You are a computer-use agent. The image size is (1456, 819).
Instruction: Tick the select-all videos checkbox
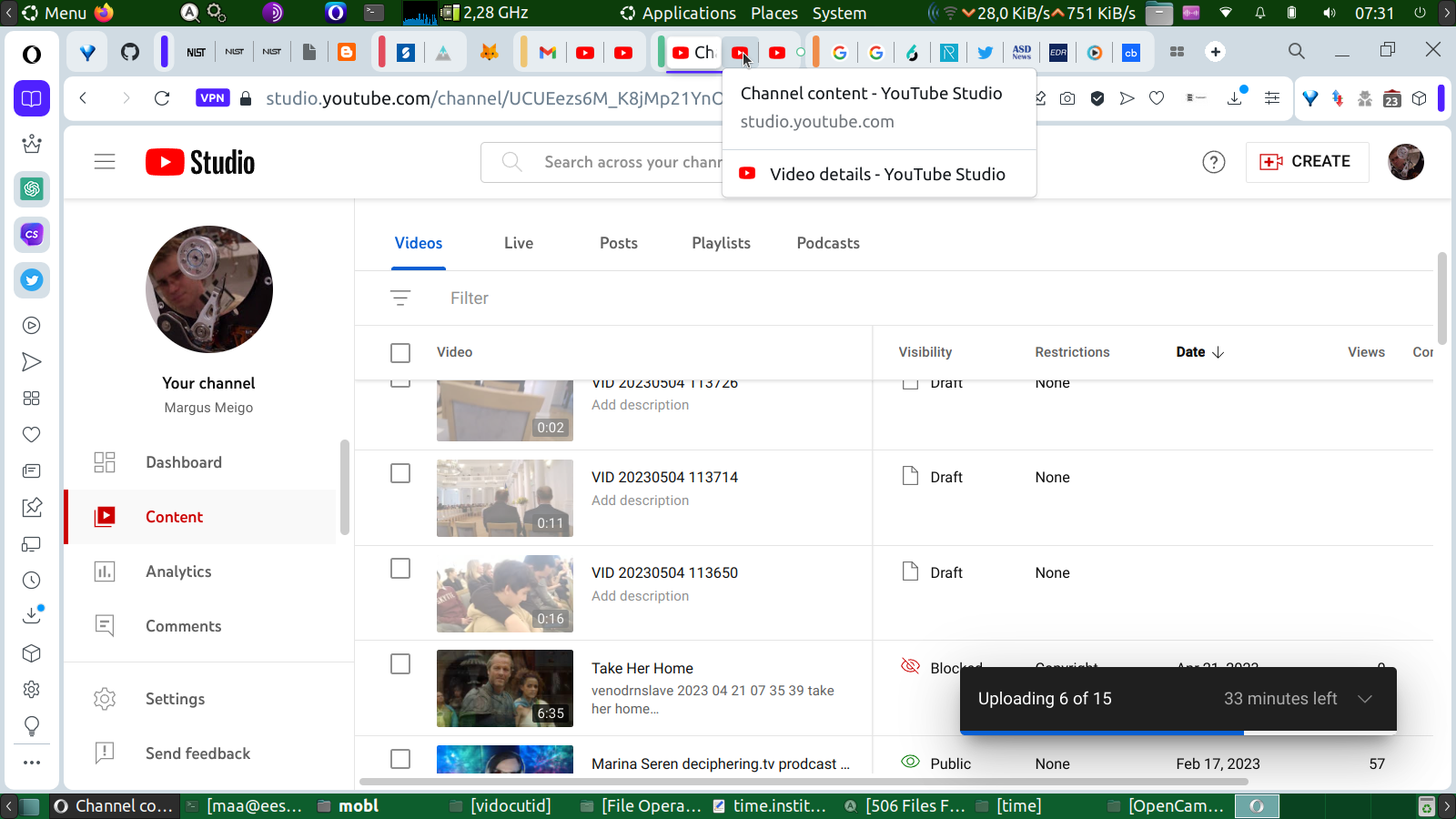(x=400, y=353)
